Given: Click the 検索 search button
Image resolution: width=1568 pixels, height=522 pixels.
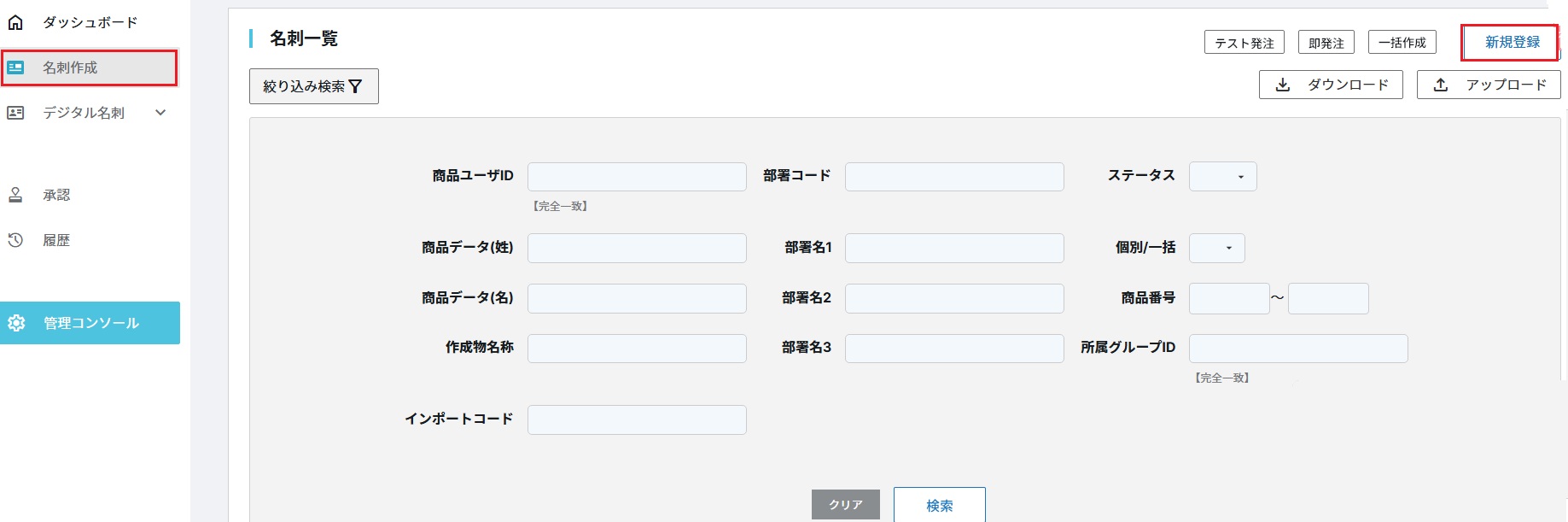Looking at the screenshot, I should (939, 505).
